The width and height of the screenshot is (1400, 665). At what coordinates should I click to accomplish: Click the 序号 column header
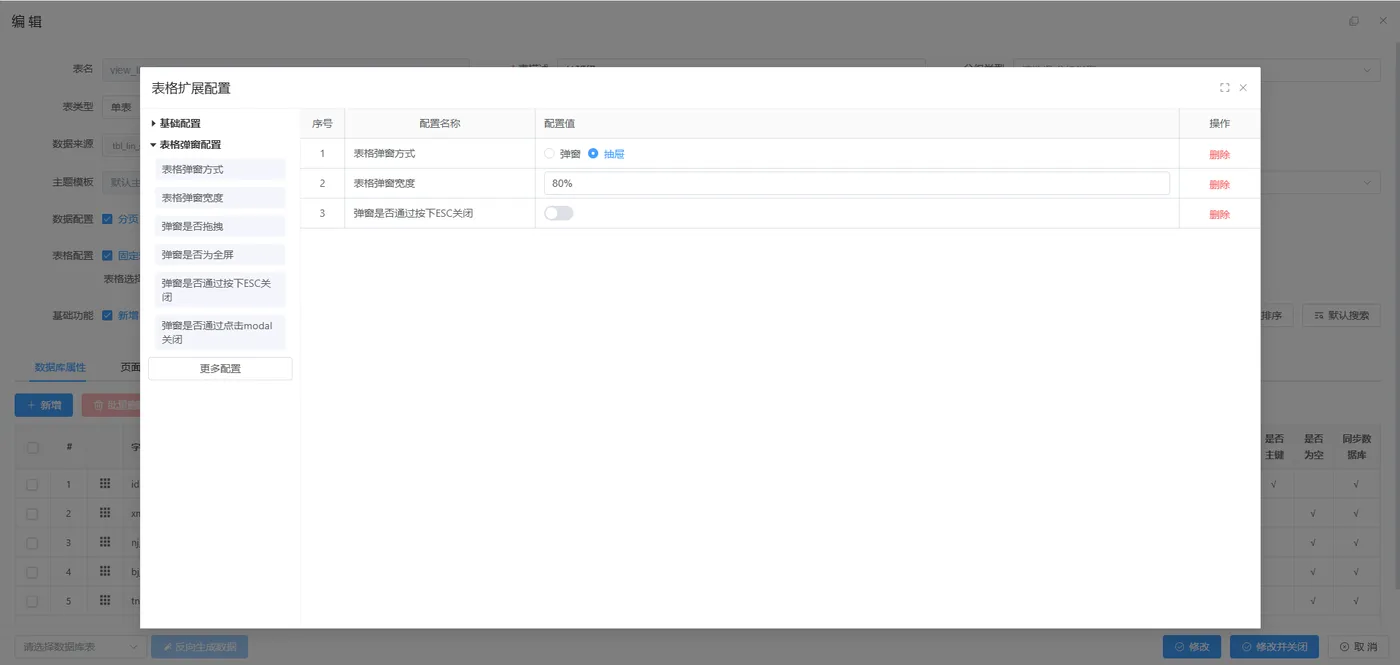click(x=322, y=123)
